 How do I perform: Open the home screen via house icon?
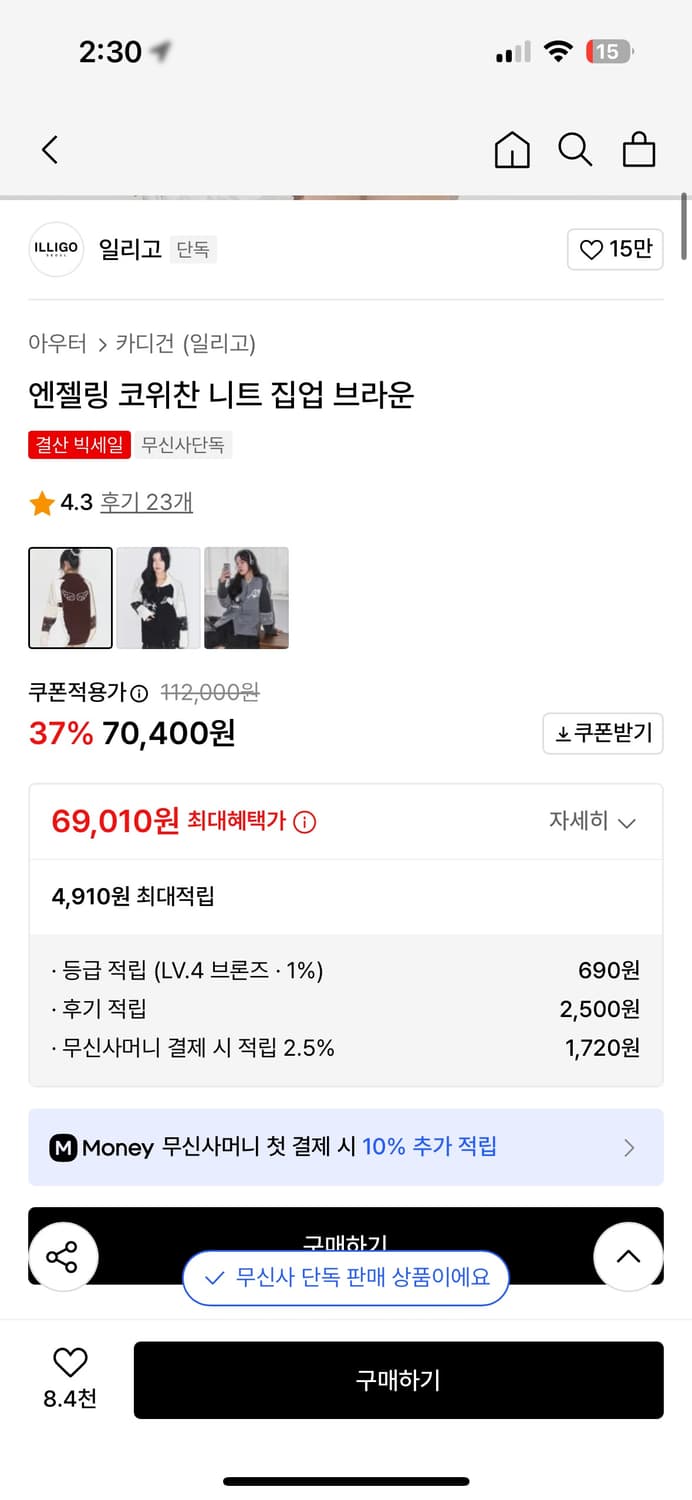coord(512,149)
